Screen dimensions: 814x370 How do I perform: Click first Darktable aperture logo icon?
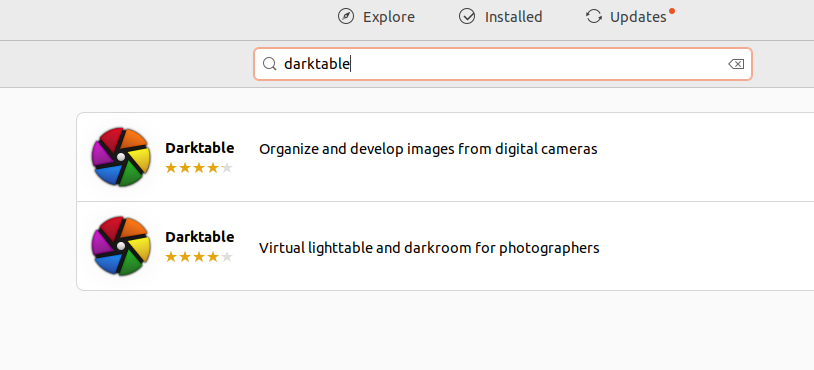(x=121, y=157)
